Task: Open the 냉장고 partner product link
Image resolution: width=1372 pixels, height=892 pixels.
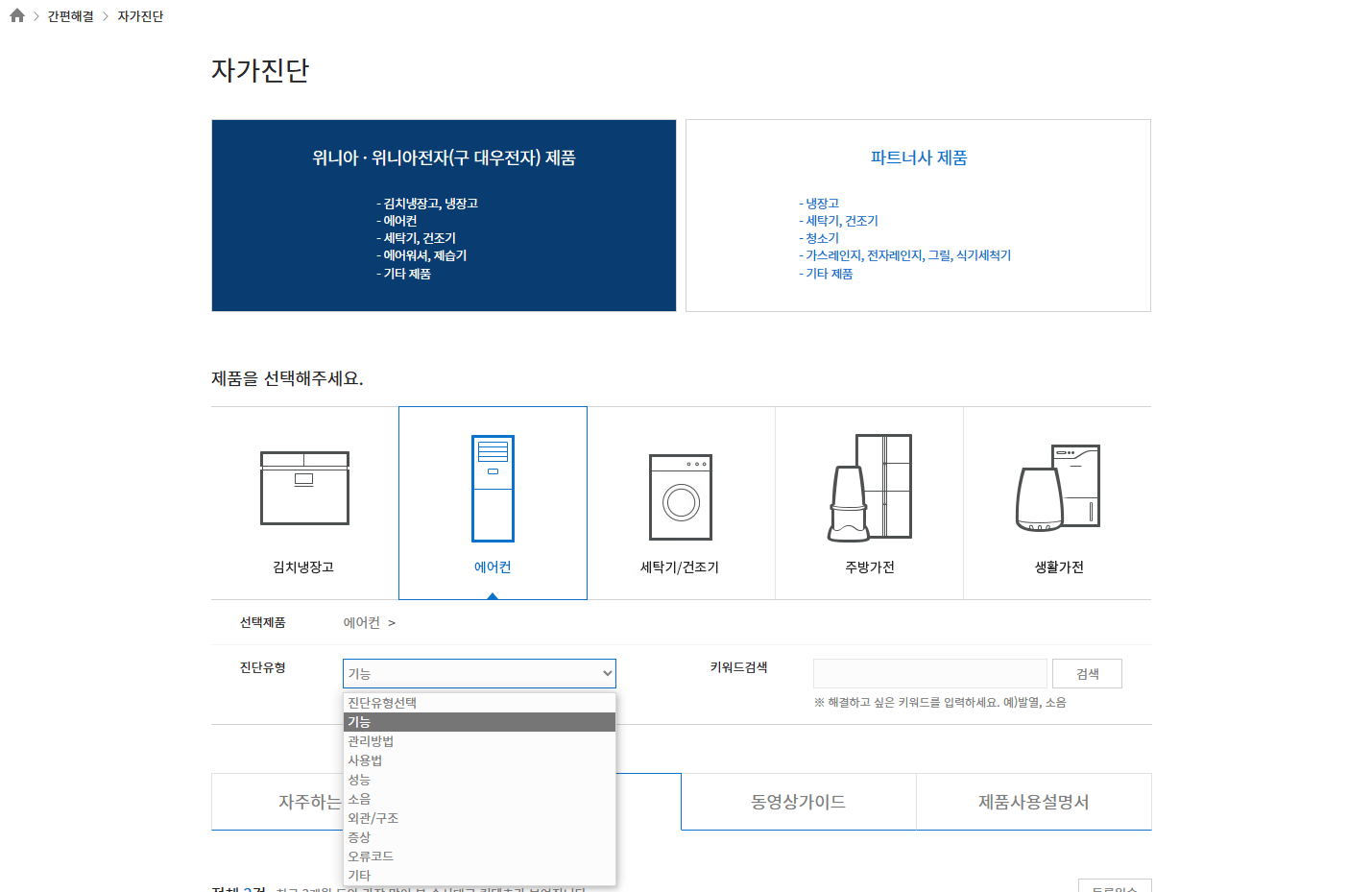Action: 820,203
